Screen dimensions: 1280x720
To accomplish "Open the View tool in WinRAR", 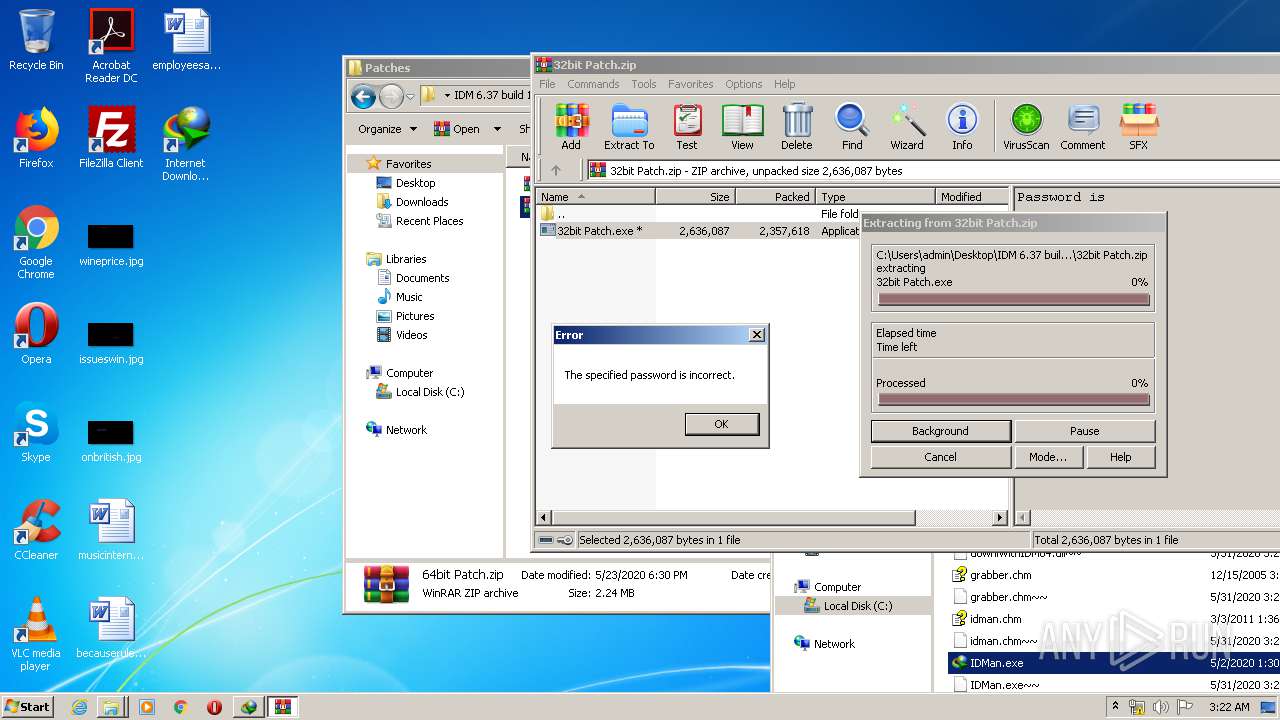I will (x=742, y=127).
